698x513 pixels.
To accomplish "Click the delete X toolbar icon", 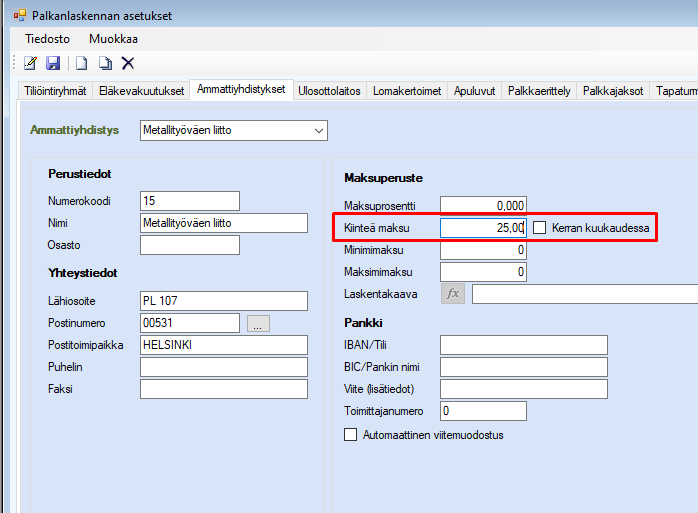I will pos(128,63).
